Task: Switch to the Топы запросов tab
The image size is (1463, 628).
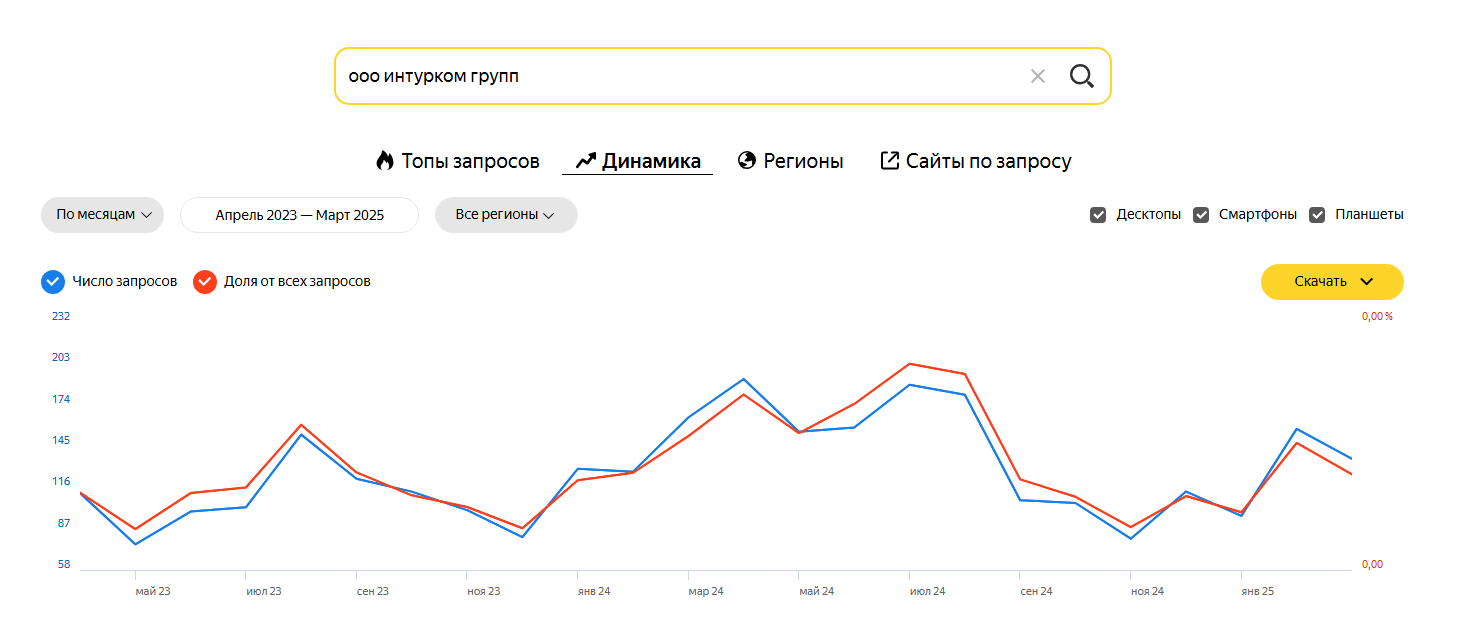Action: (x=470, y=161)
